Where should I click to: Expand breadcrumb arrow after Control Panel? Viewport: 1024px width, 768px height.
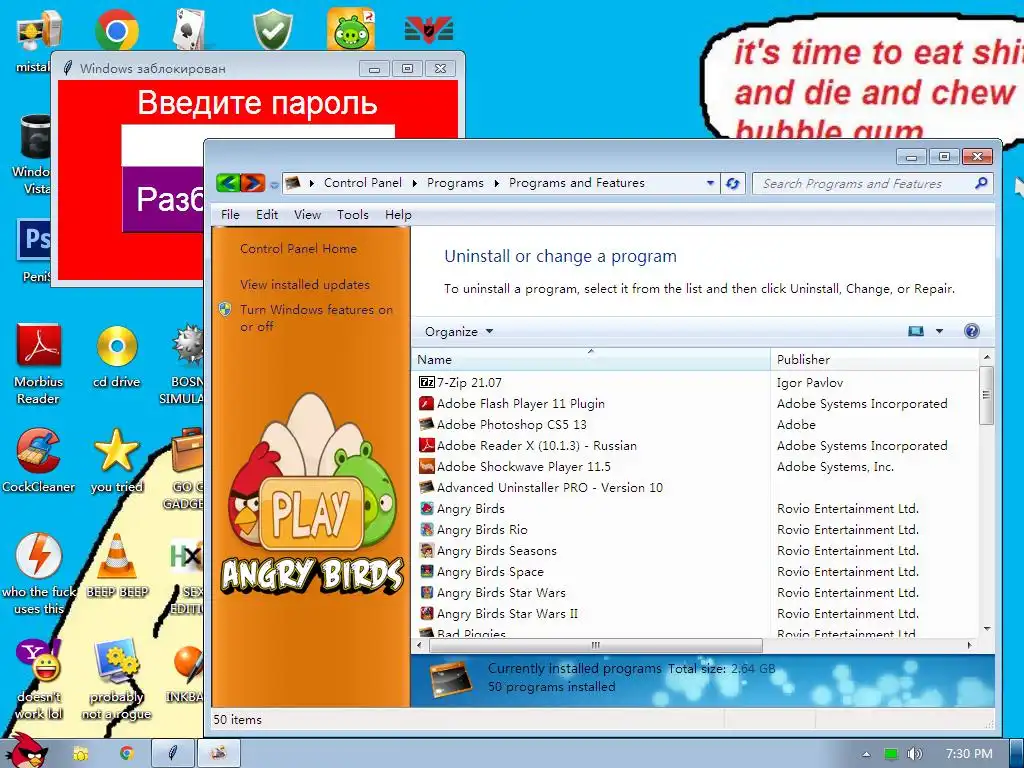(x=414, y=184)
